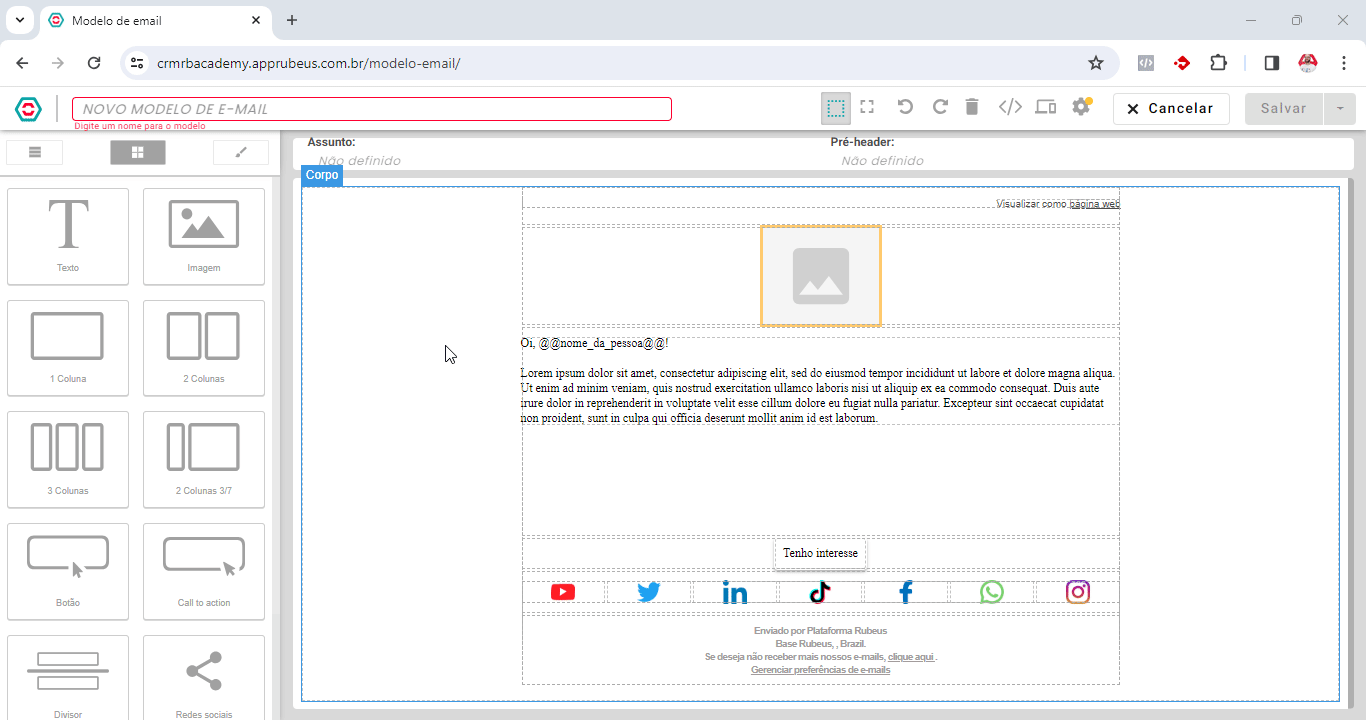Open Gerenciar preferências de e-mails link
The image size is (1366, 720).
(x=820, y=670)
